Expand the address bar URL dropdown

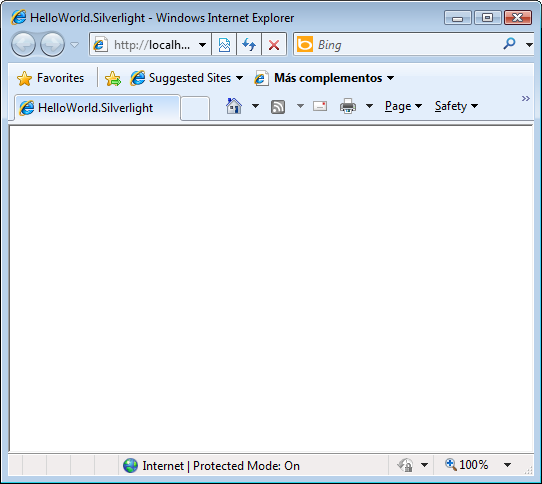point(202,45)
